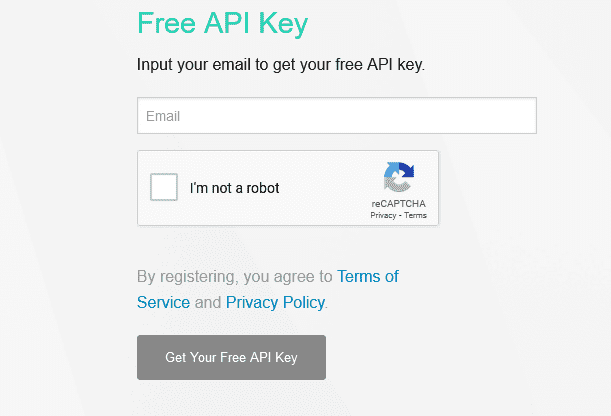
Task: Open the Terms of Service link
Action: 368,276
